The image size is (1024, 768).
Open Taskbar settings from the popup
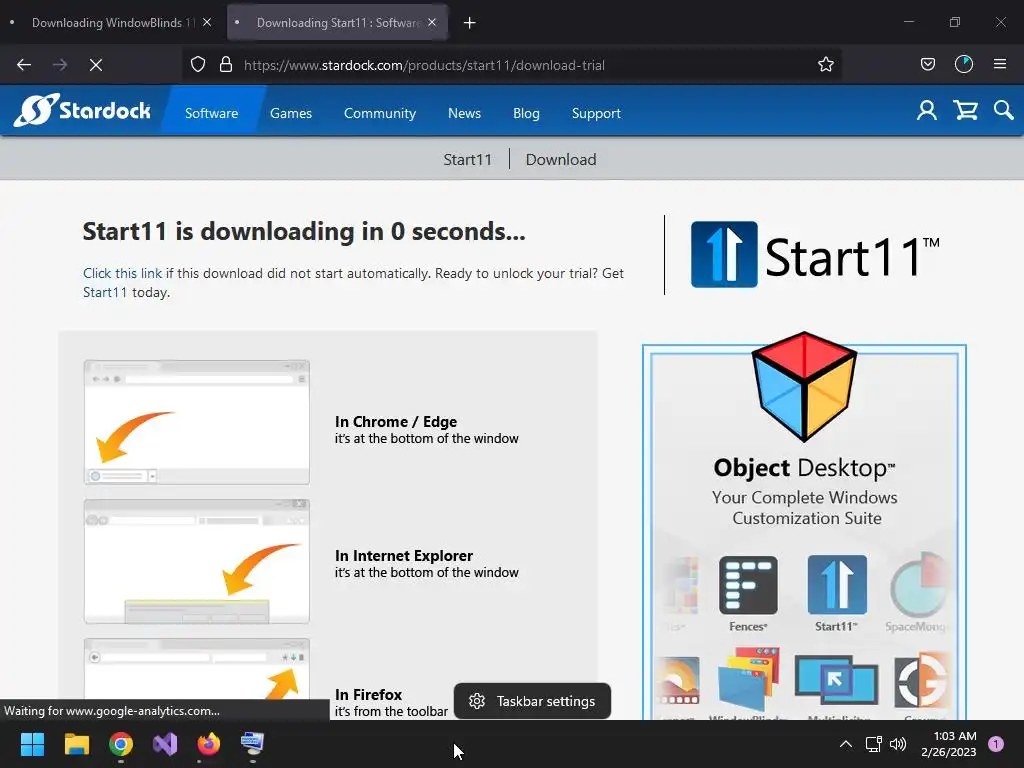[x=532, y=701]
